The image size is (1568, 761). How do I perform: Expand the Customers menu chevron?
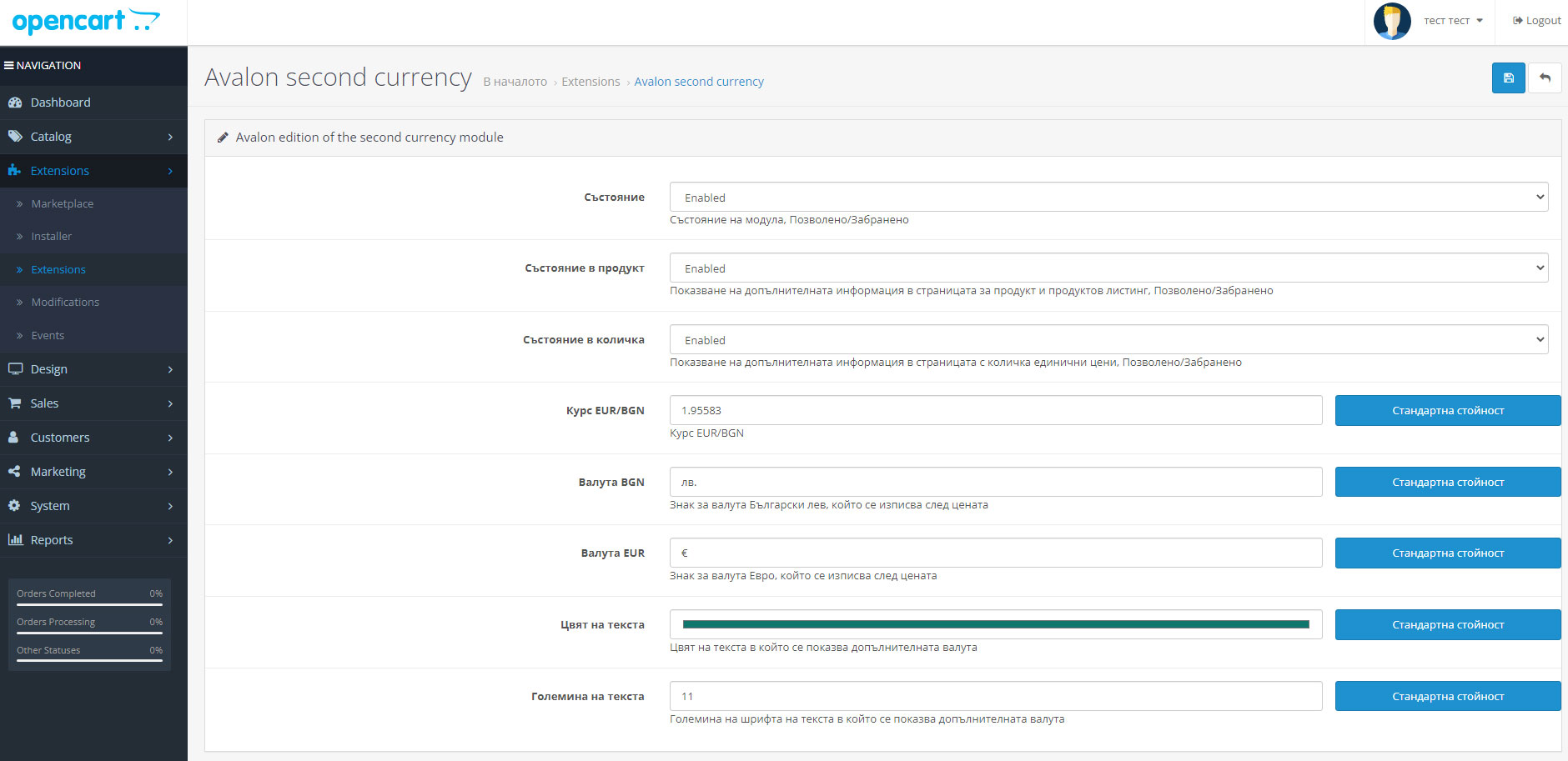(x=170, y=438)
